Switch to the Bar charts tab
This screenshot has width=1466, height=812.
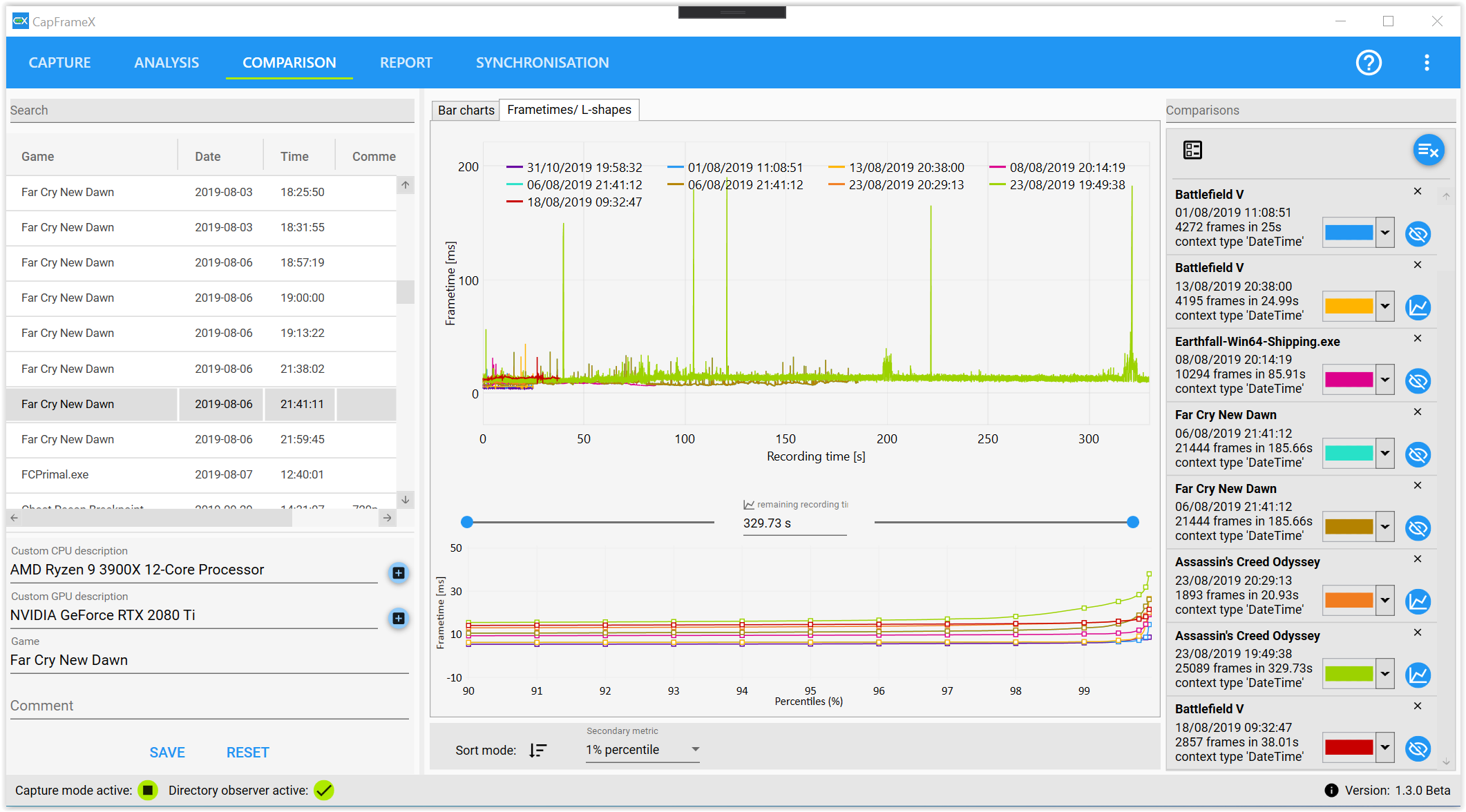tap(466, 110)
